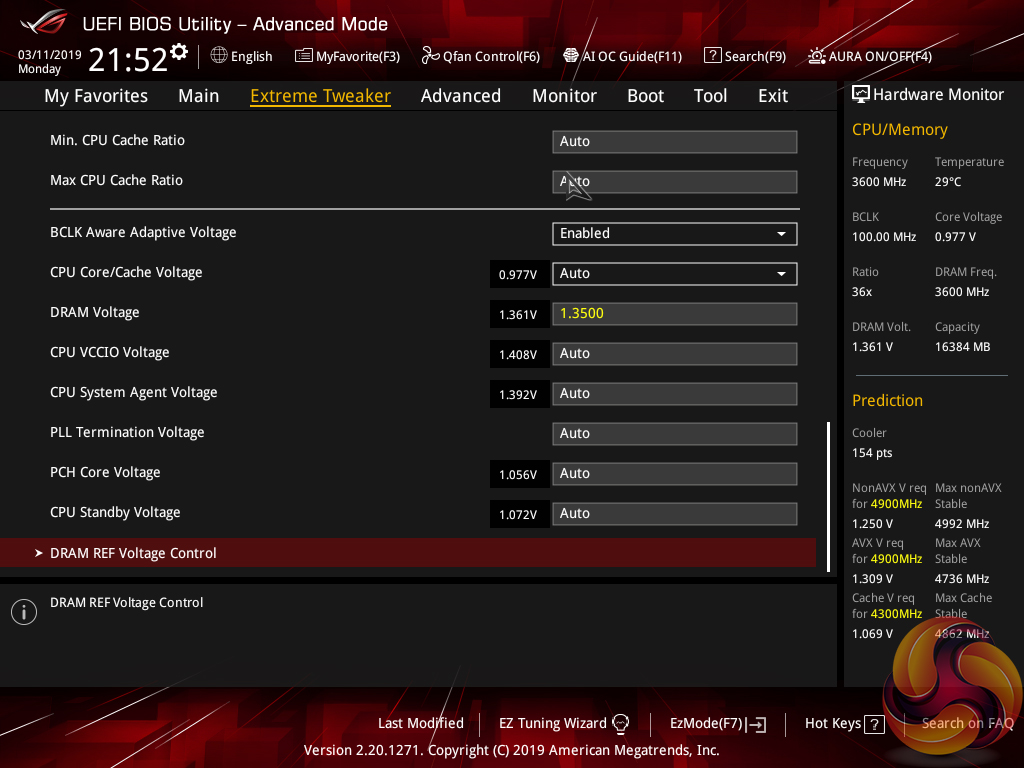
Task: Open the My Favorites tab
Action: coord(96,96)
